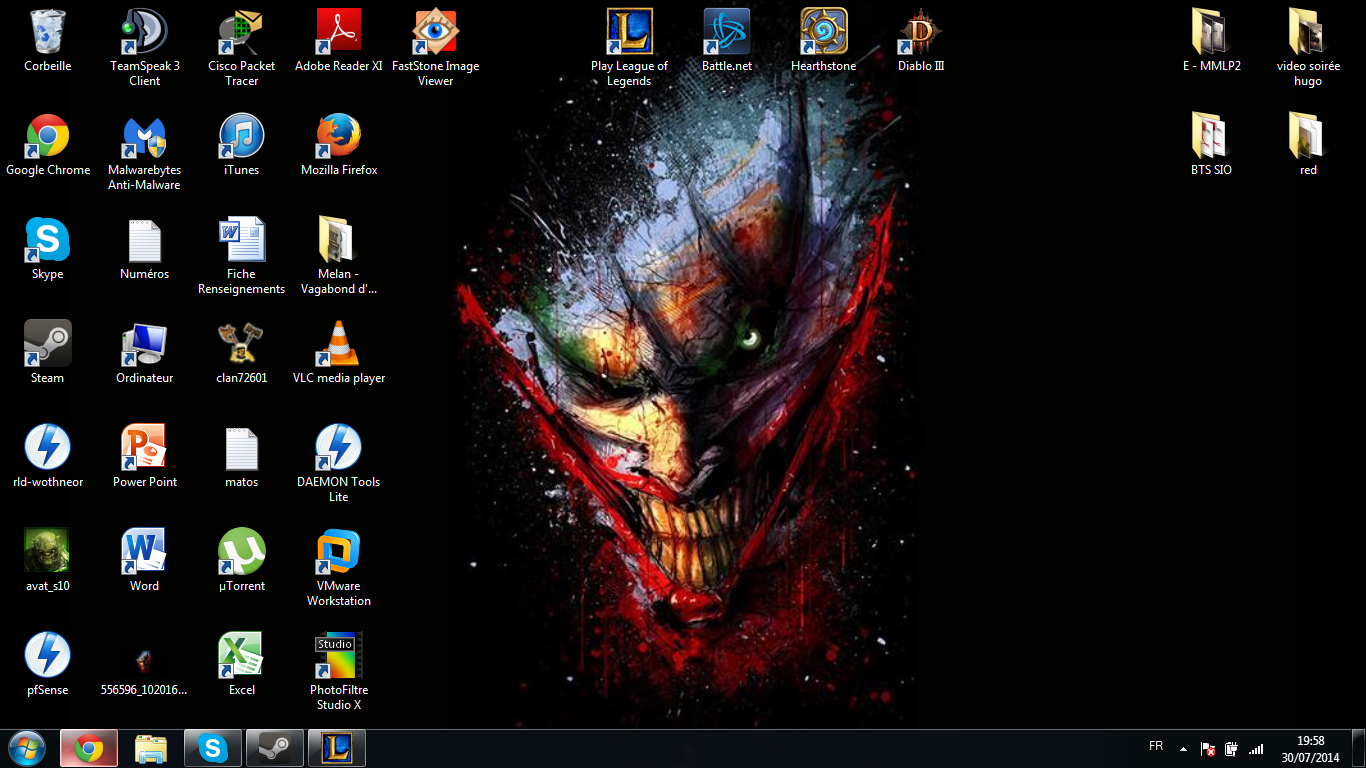
Task: Select the Skype desktop icon
Action: [x=47, y=240]
